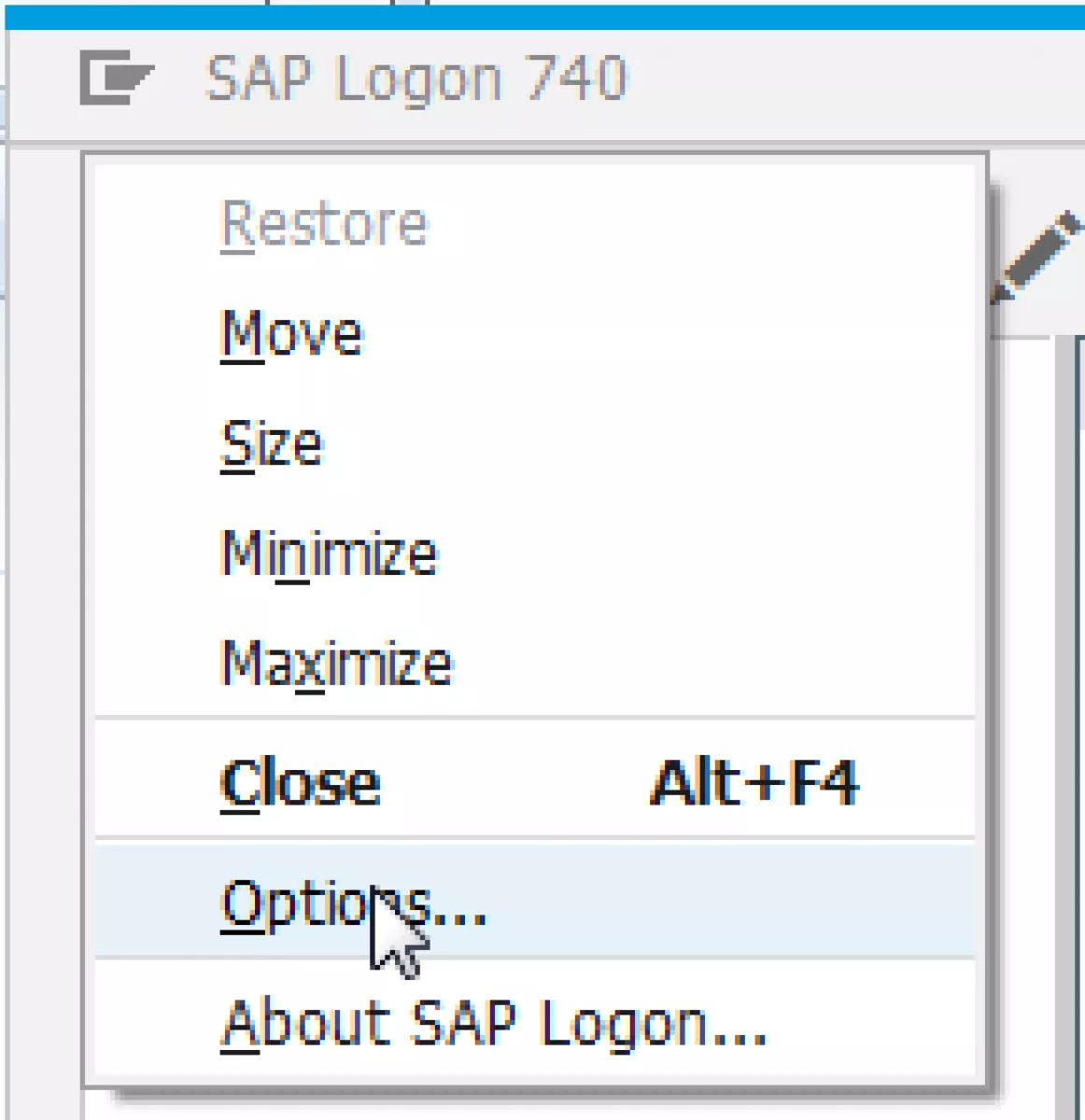Open the Options... menu entry
1085x1120 pixels.
click(535, 902)
